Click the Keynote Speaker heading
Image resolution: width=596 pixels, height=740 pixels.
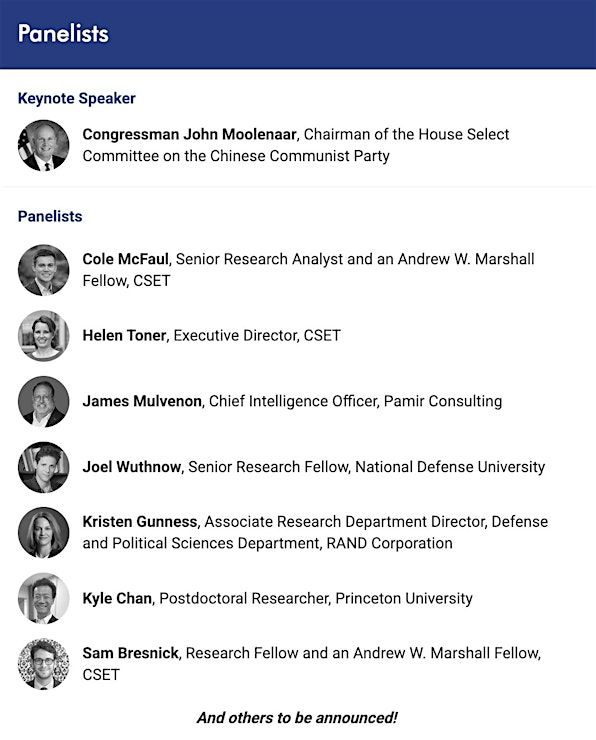tap(76, 98)
